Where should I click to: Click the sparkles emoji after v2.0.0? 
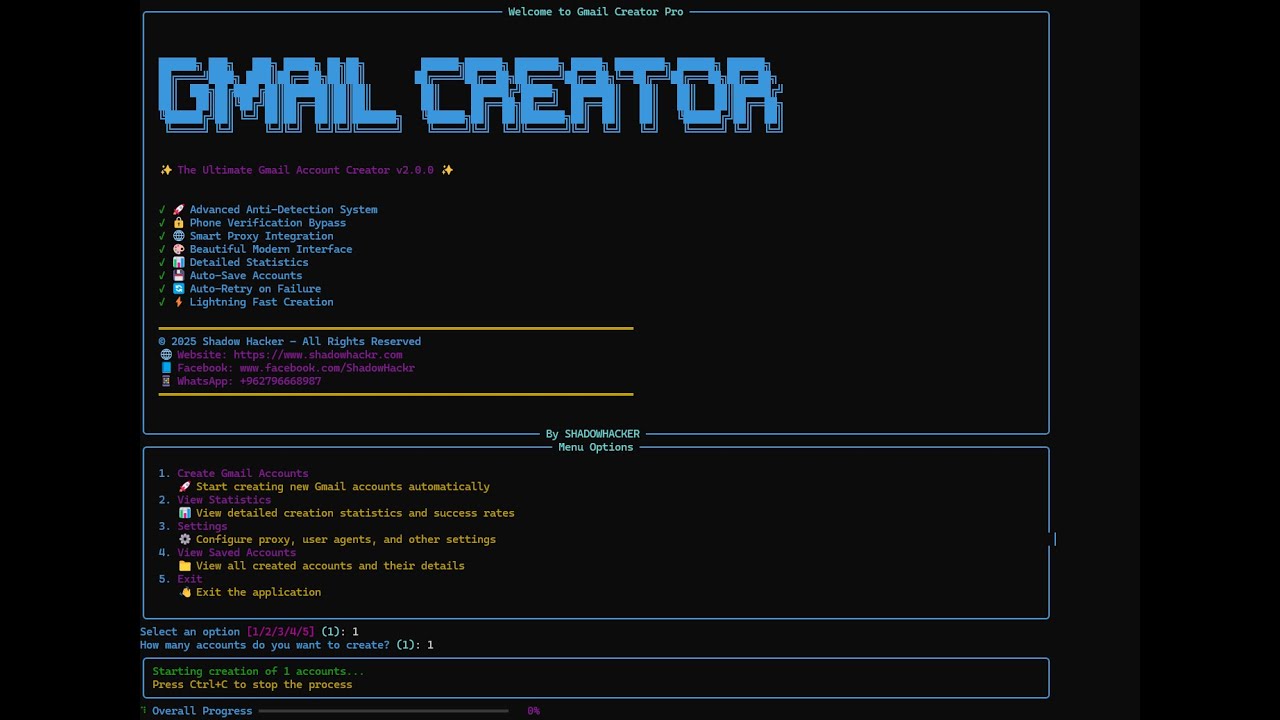pos(447,170)
